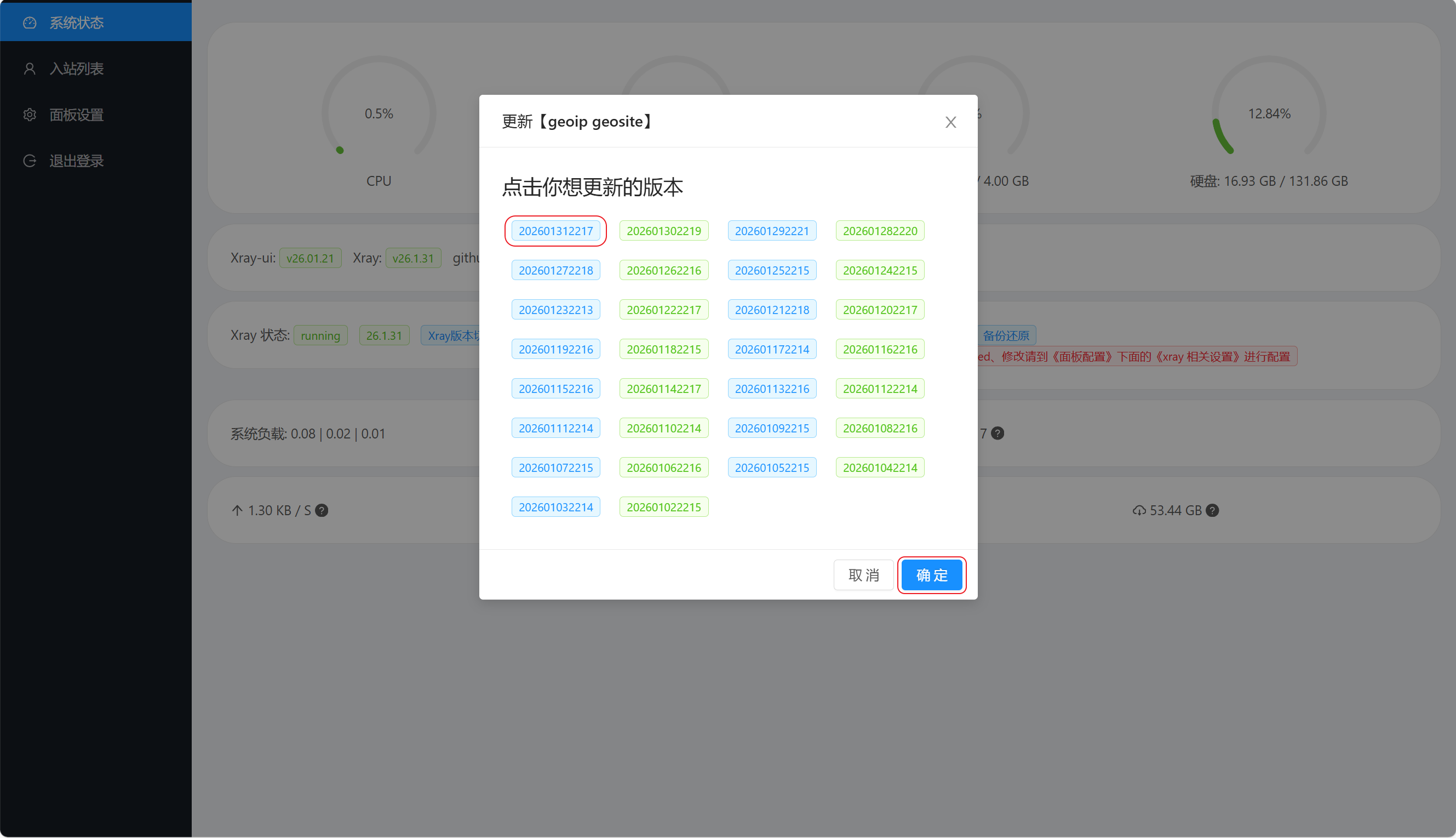Go to 面板设置 in the sidebar
The height and width of the screenshot is (838, 1456).
(x=95, y=115)
